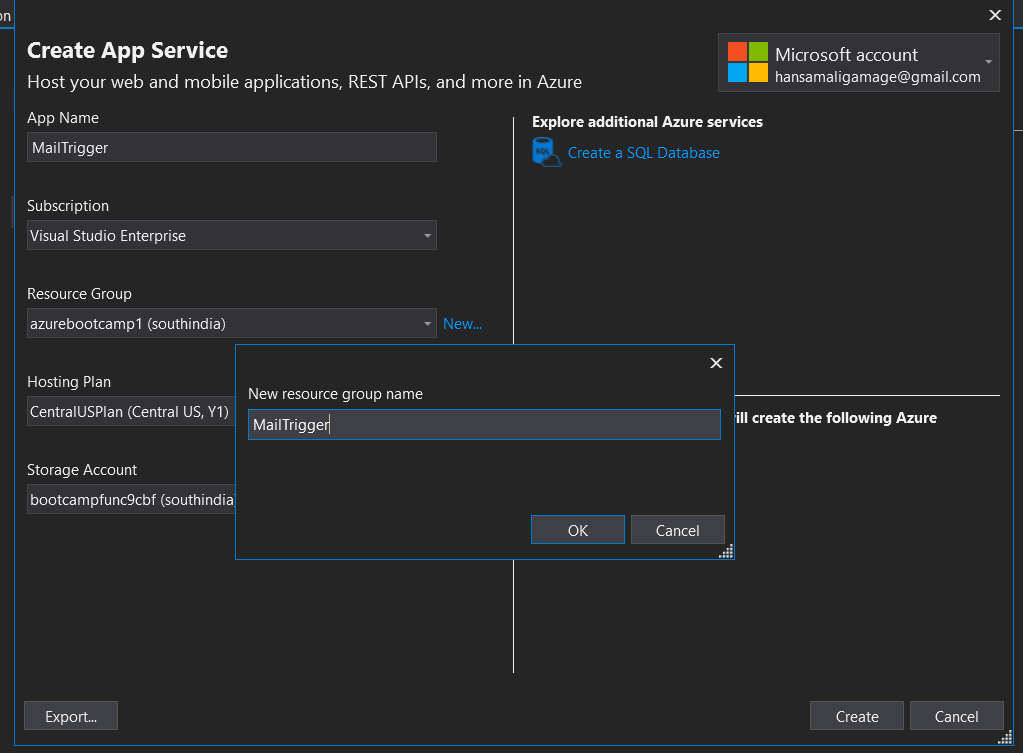Edit the App Name text field
This screenshot has height=753, width=1023.
click(232, 147)
